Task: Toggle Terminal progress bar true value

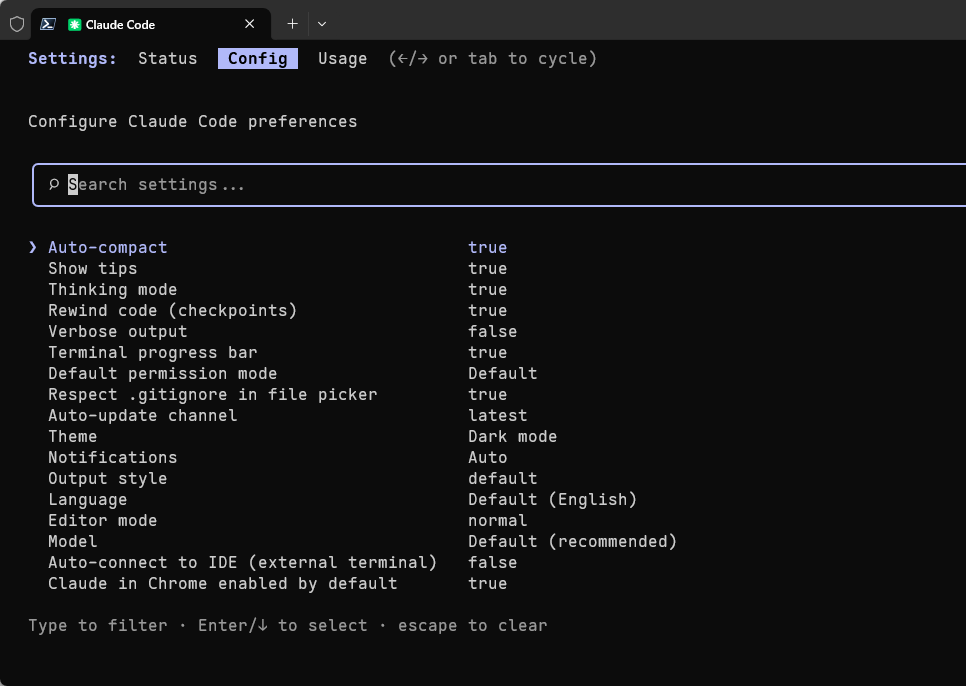Action: 487,352
